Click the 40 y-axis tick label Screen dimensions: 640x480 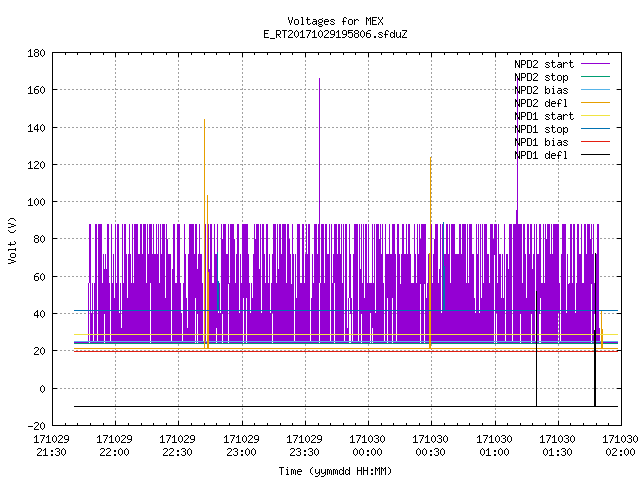(39, 314)
